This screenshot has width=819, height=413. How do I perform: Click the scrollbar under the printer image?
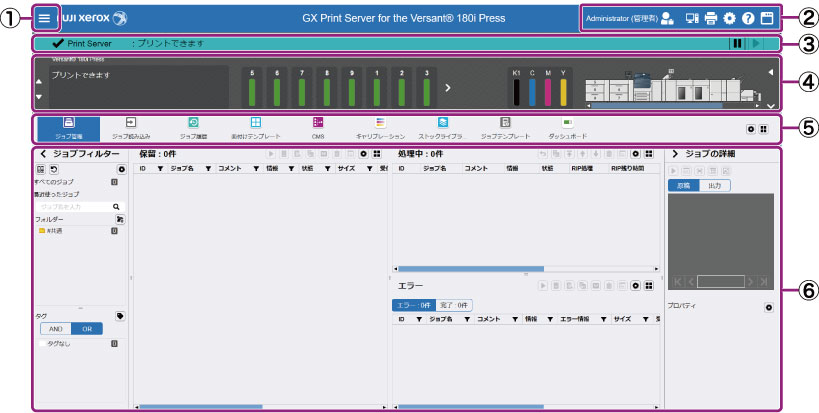tap(656, 105)
